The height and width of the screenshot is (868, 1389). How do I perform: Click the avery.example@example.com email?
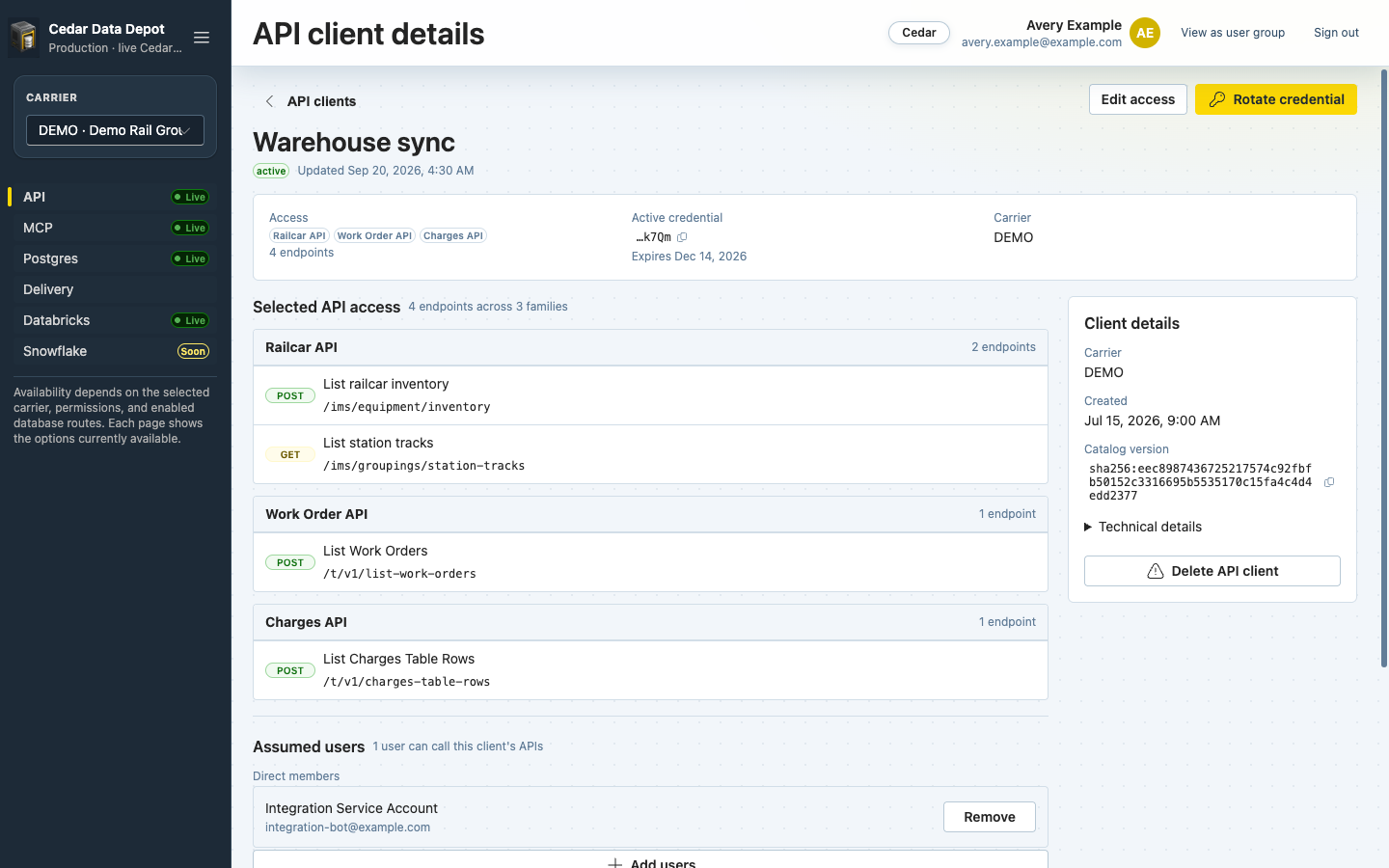[x=1041, y=42]
